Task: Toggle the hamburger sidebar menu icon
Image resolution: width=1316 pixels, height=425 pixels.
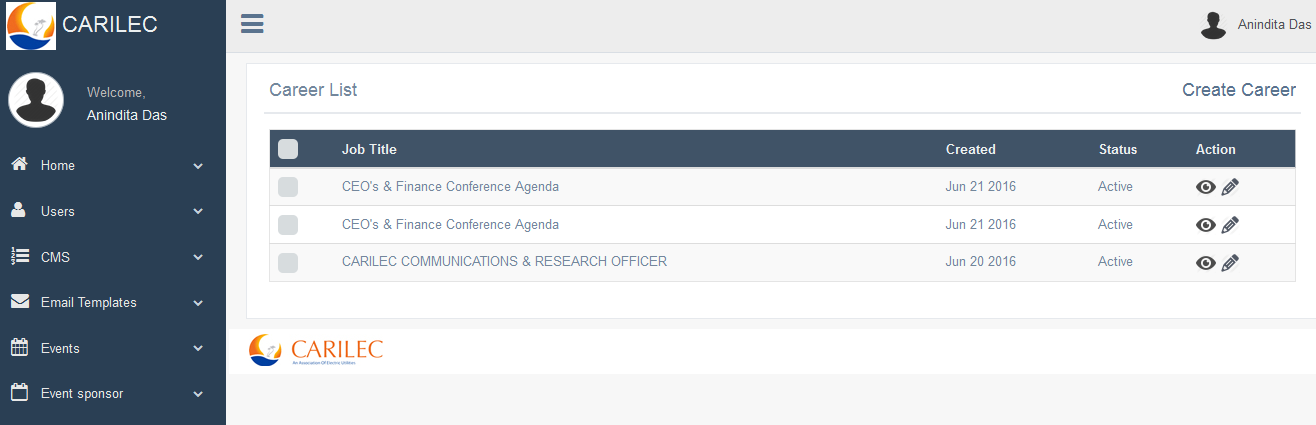Action: pyautogui.click(x=252, y=24)
